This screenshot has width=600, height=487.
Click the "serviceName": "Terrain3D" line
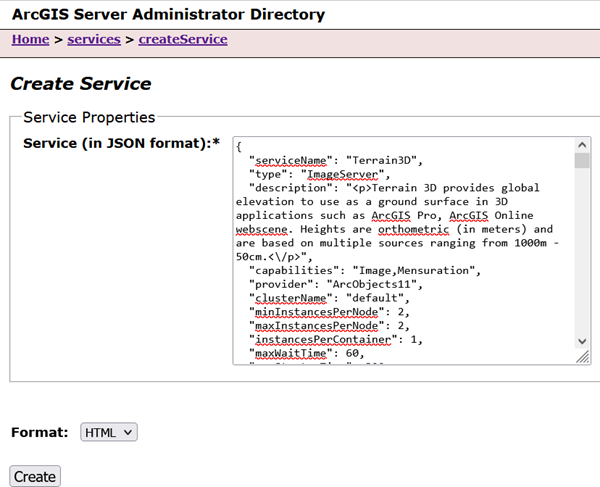click(x=335, y=160)
